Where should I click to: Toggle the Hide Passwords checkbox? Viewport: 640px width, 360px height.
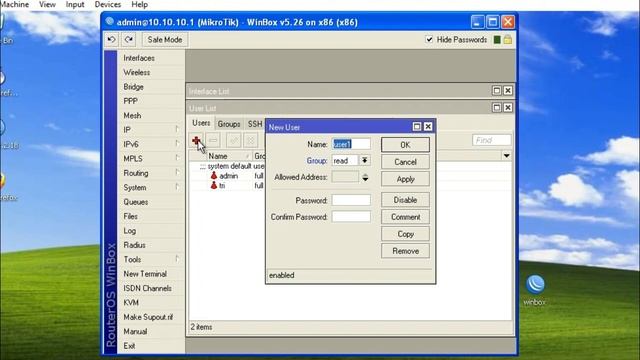(x=429, y=40)
